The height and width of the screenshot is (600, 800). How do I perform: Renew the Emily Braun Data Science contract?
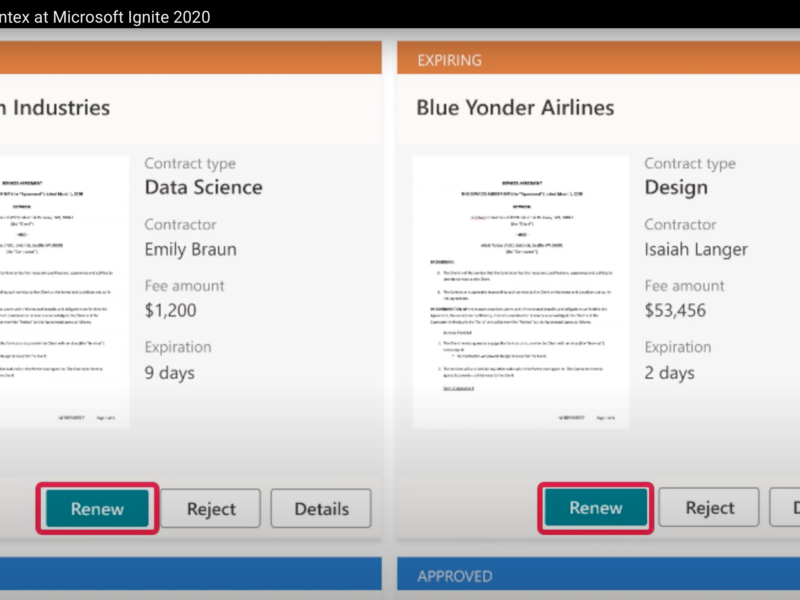click(97, 508)
